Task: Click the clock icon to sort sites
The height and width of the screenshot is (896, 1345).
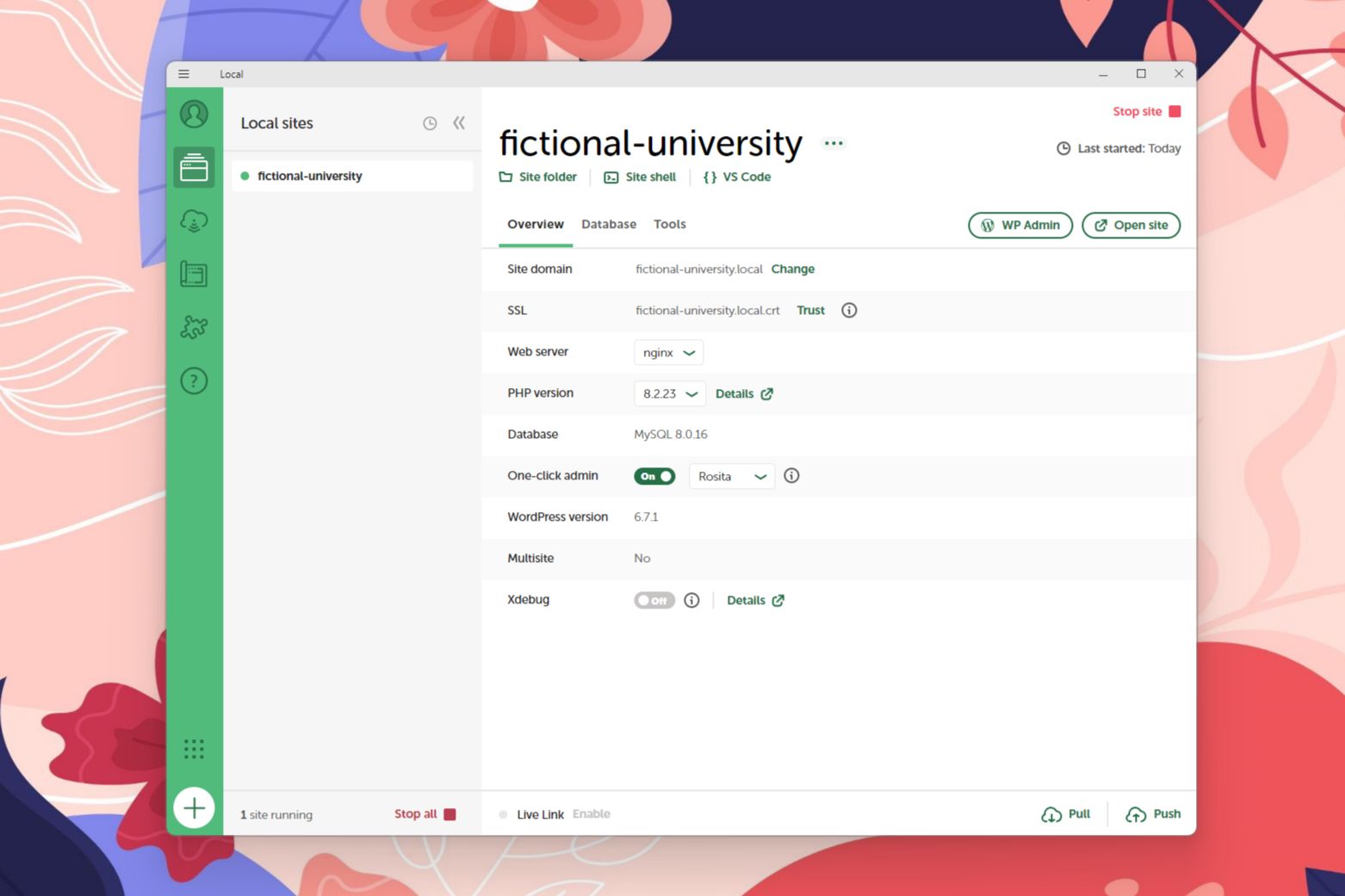Action: click(x=430, y=123)
